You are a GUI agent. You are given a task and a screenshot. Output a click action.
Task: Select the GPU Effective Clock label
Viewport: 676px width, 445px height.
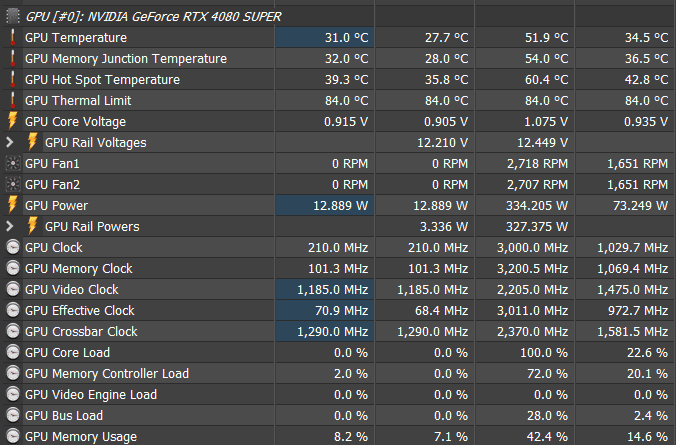pos(80,311)
